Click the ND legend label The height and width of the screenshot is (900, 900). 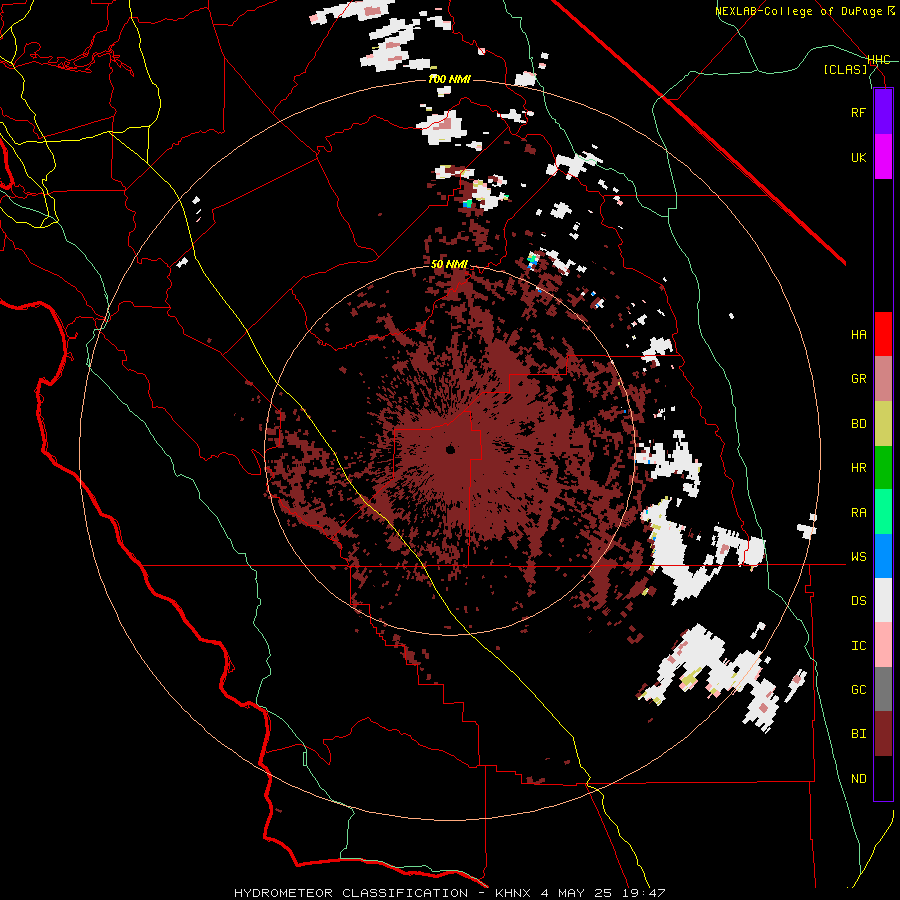(858, 779)
